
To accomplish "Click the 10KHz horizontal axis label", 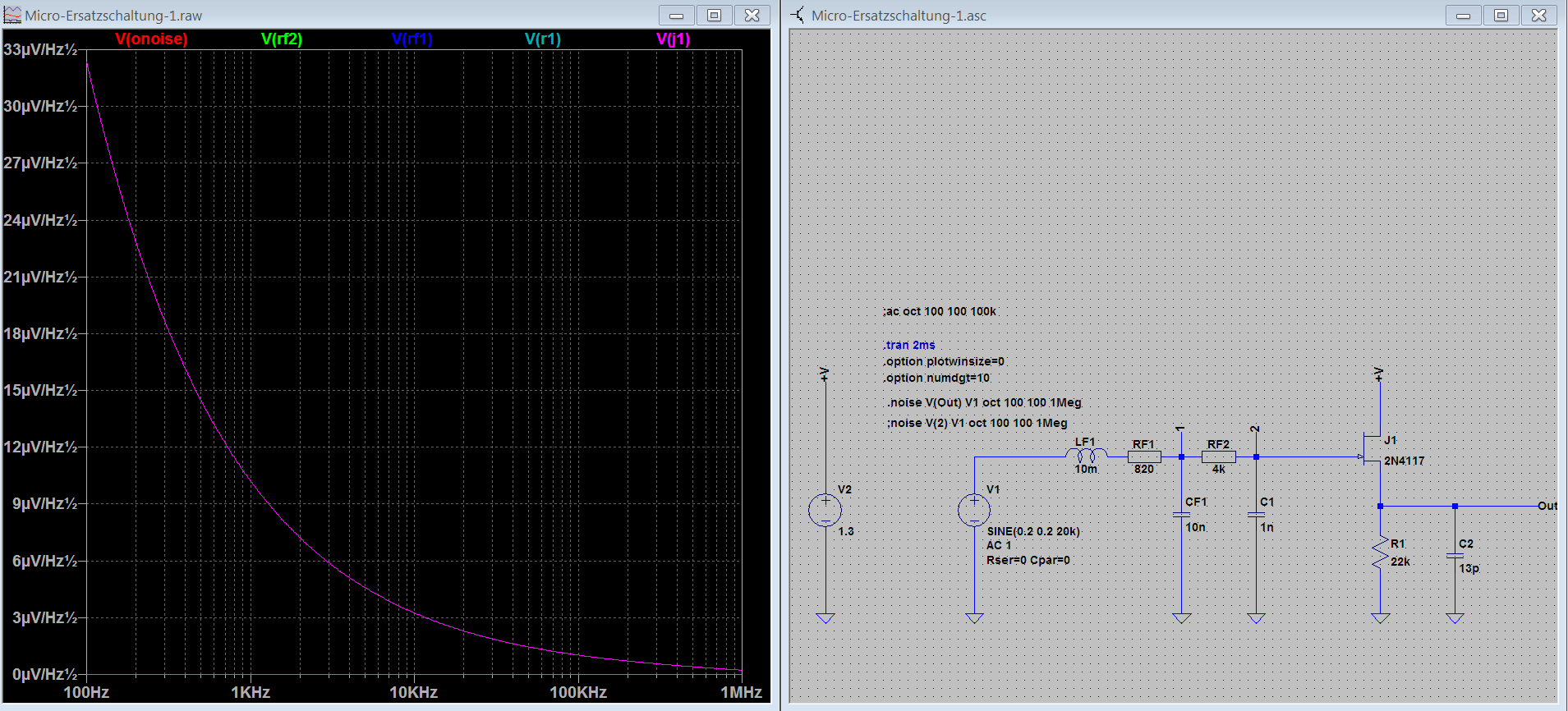I will [413, 692].
